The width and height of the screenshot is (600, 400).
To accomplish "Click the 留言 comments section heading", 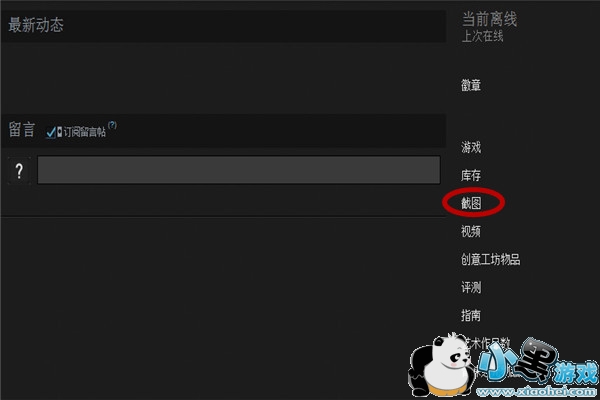I will [x=22, y=129].
